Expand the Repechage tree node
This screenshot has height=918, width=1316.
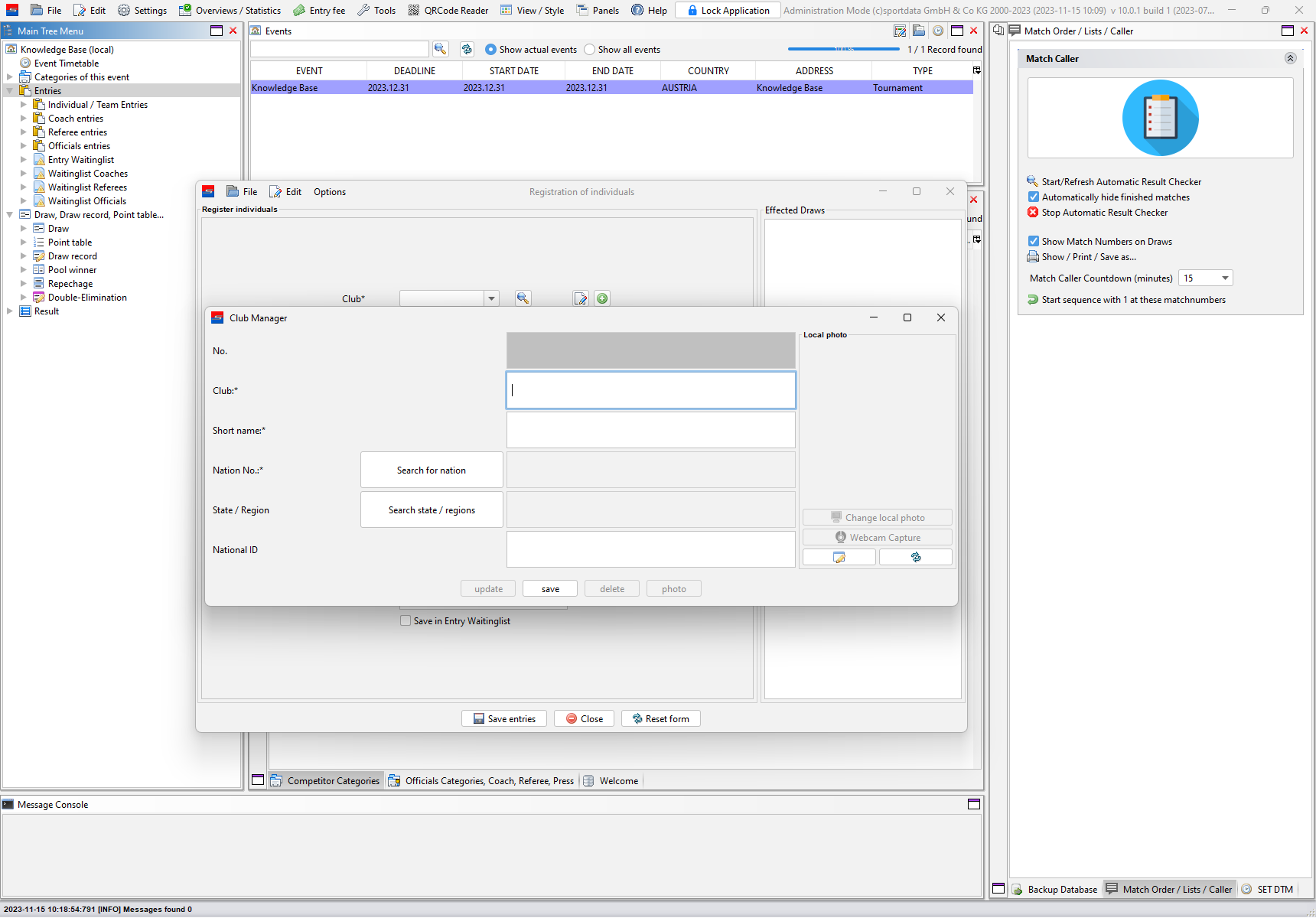click(23, 284)
